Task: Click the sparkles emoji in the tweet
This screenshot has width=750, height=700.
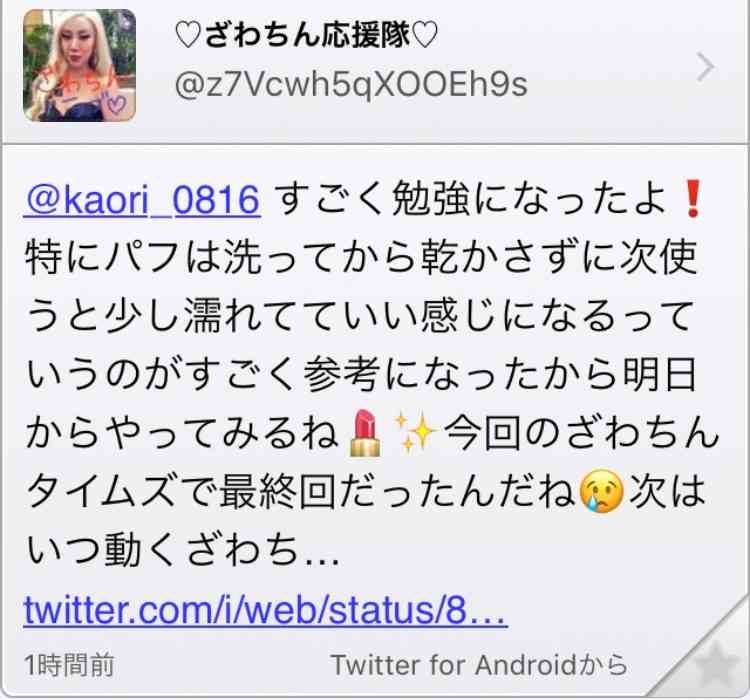Action: pyautogui.click(x=414, y=433)
